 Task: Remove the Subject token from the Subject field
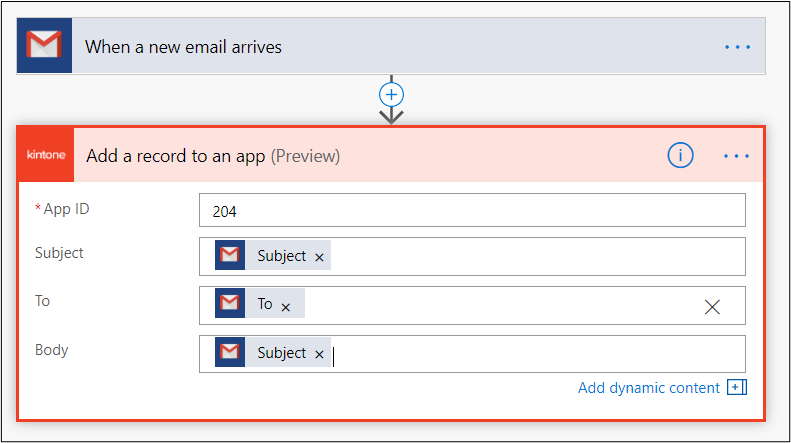tap(320, 257)
